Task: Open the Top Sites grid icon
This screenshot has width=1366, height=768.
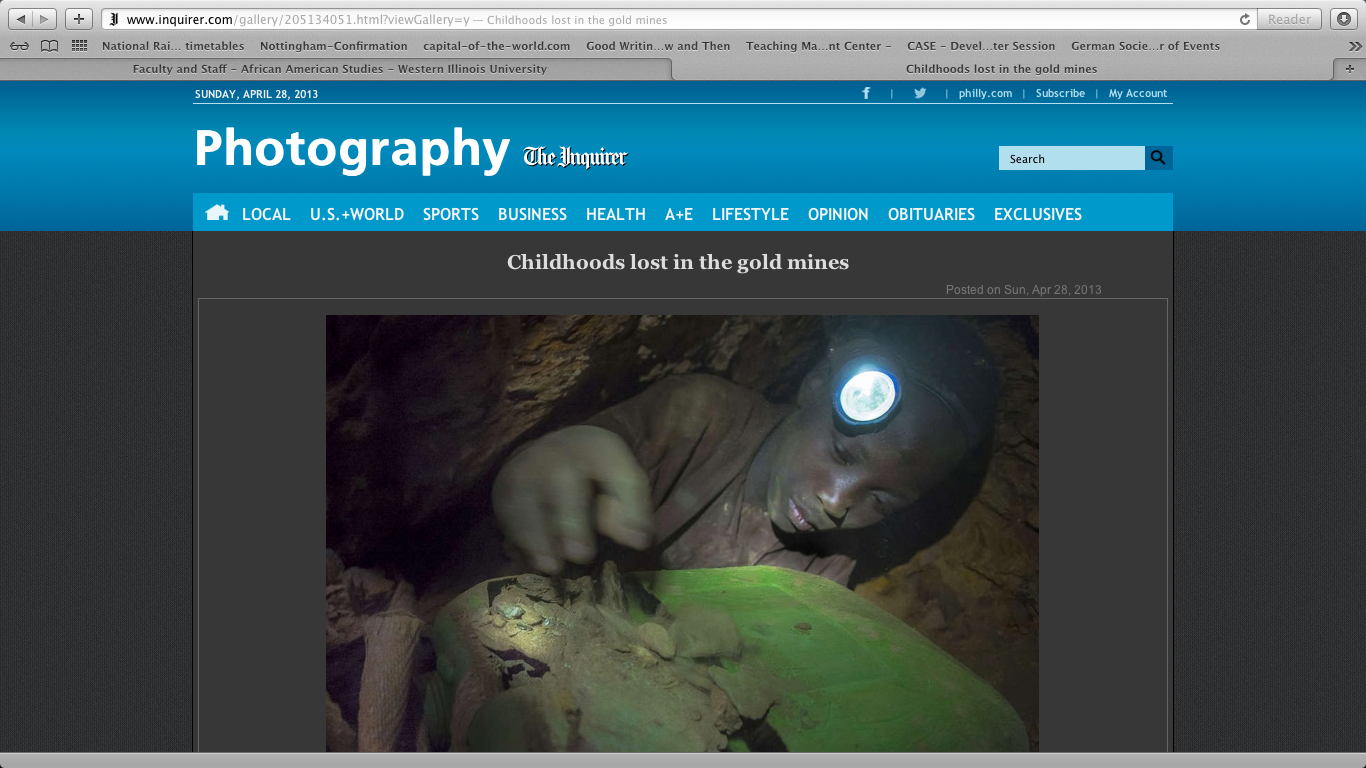Action: click(80, 46)
